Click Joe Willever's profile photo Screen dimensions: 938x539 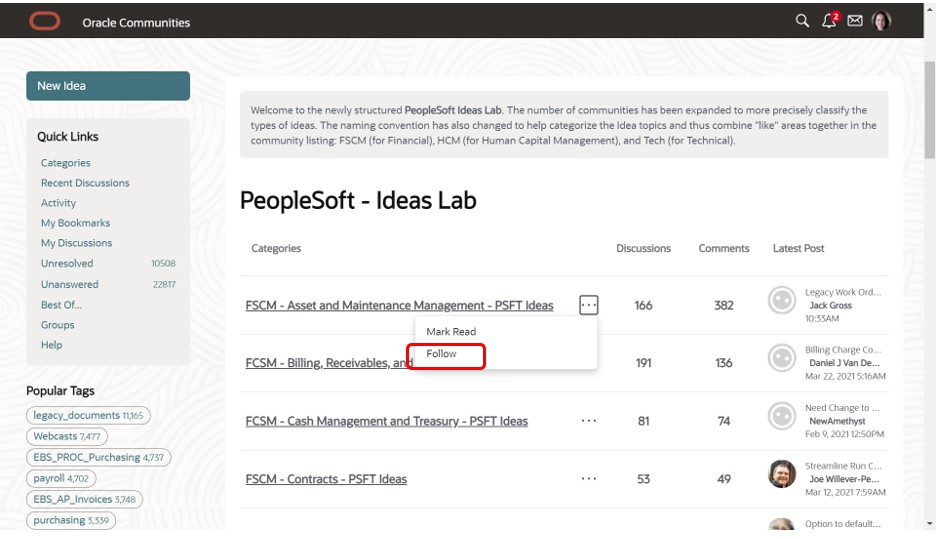point(781,474)
